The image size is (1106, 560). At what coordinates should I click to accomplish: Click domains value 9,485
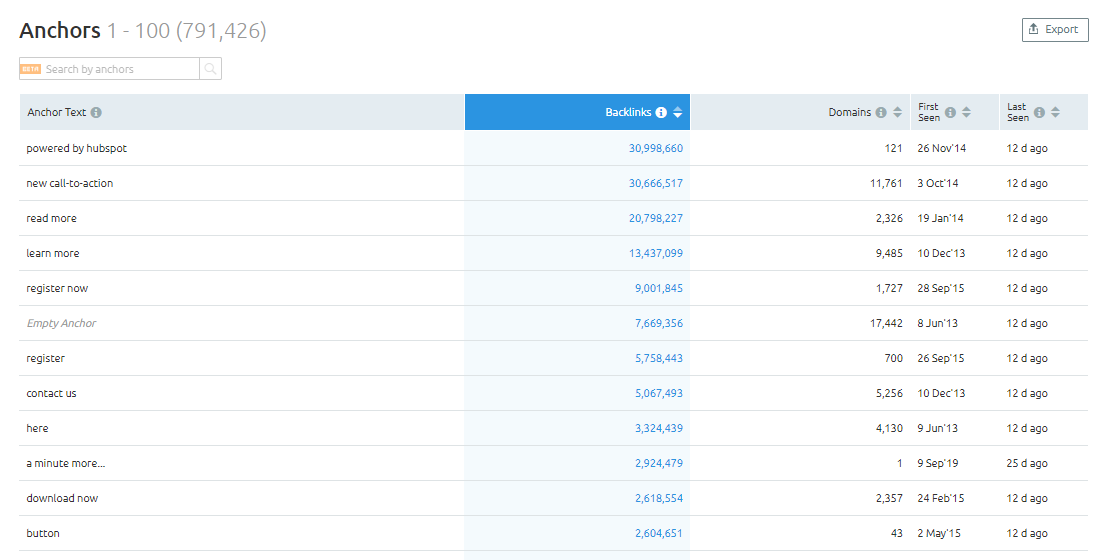click(889, 253)
